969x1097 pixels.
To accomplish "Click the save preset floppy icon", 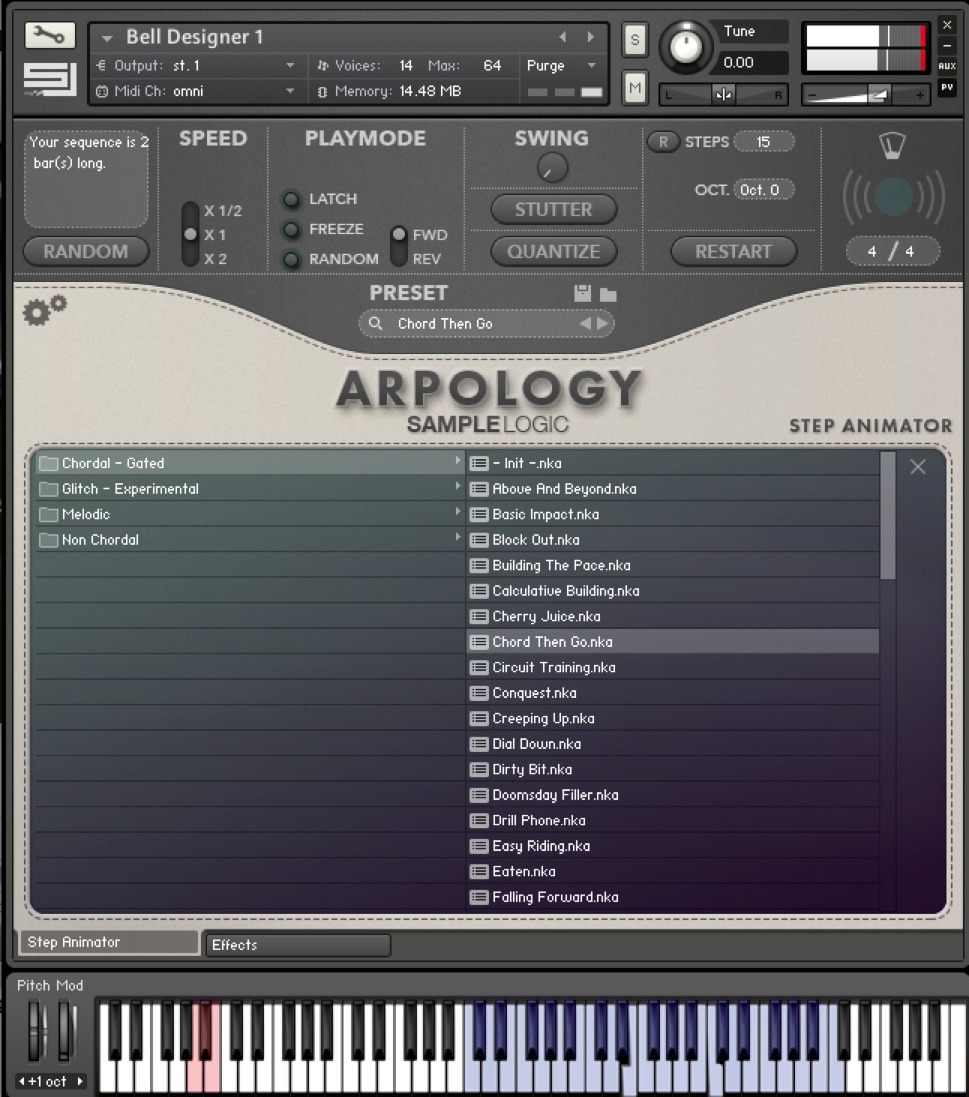I will point(583,294).
